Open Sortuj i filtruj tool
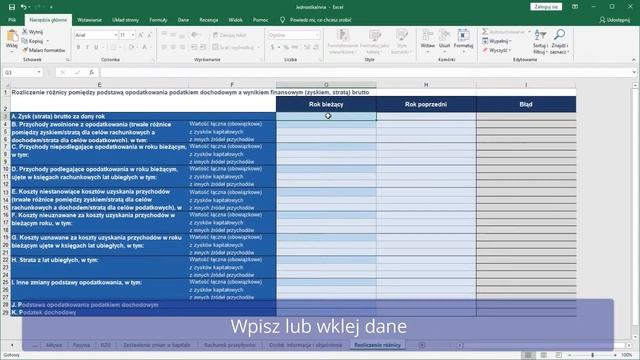Image resolution: width=640 pixels, height=360 pixels. [540, 42]
